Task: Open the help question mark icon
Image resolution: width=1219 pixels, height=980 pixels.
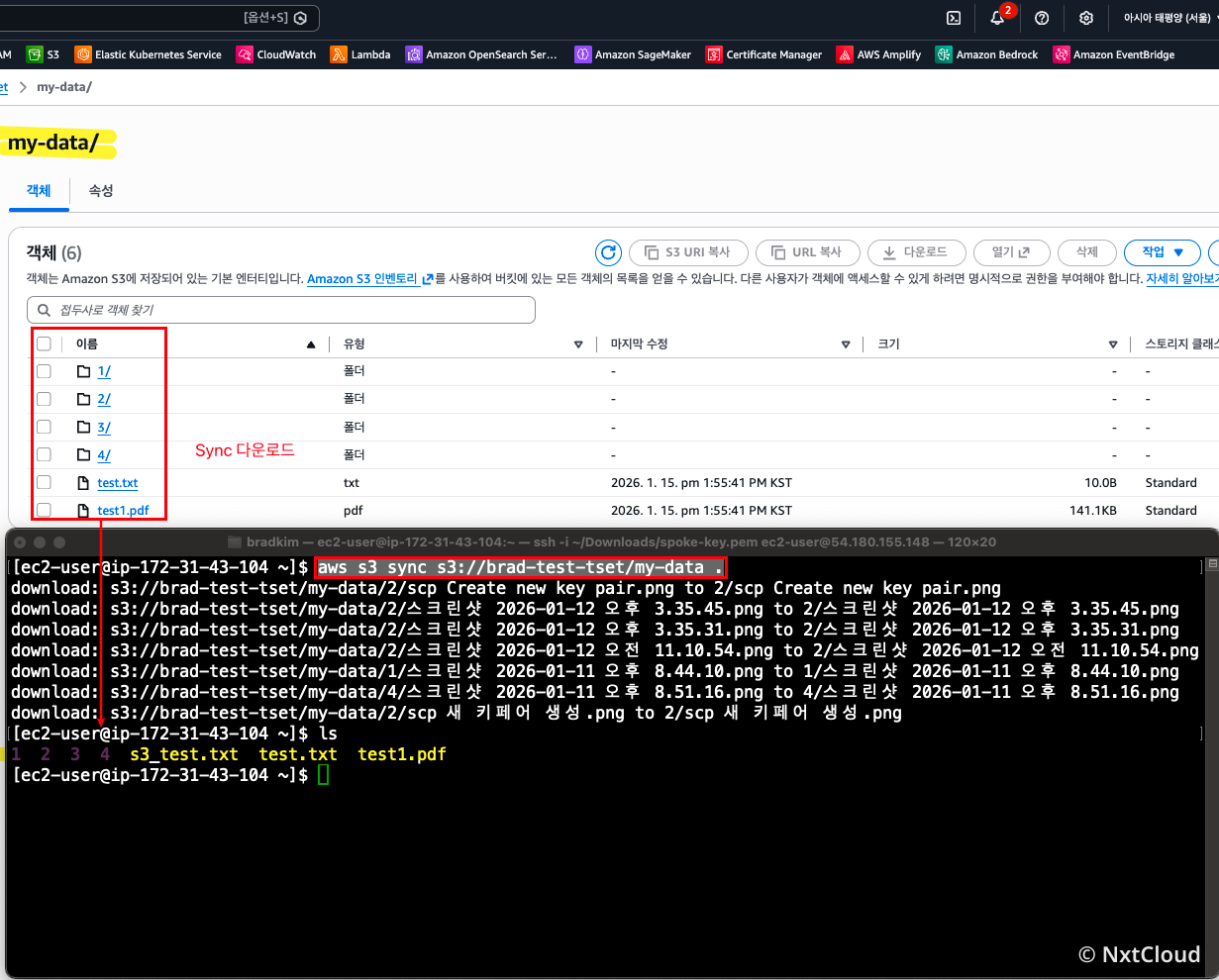Action: click(1042, 18)
